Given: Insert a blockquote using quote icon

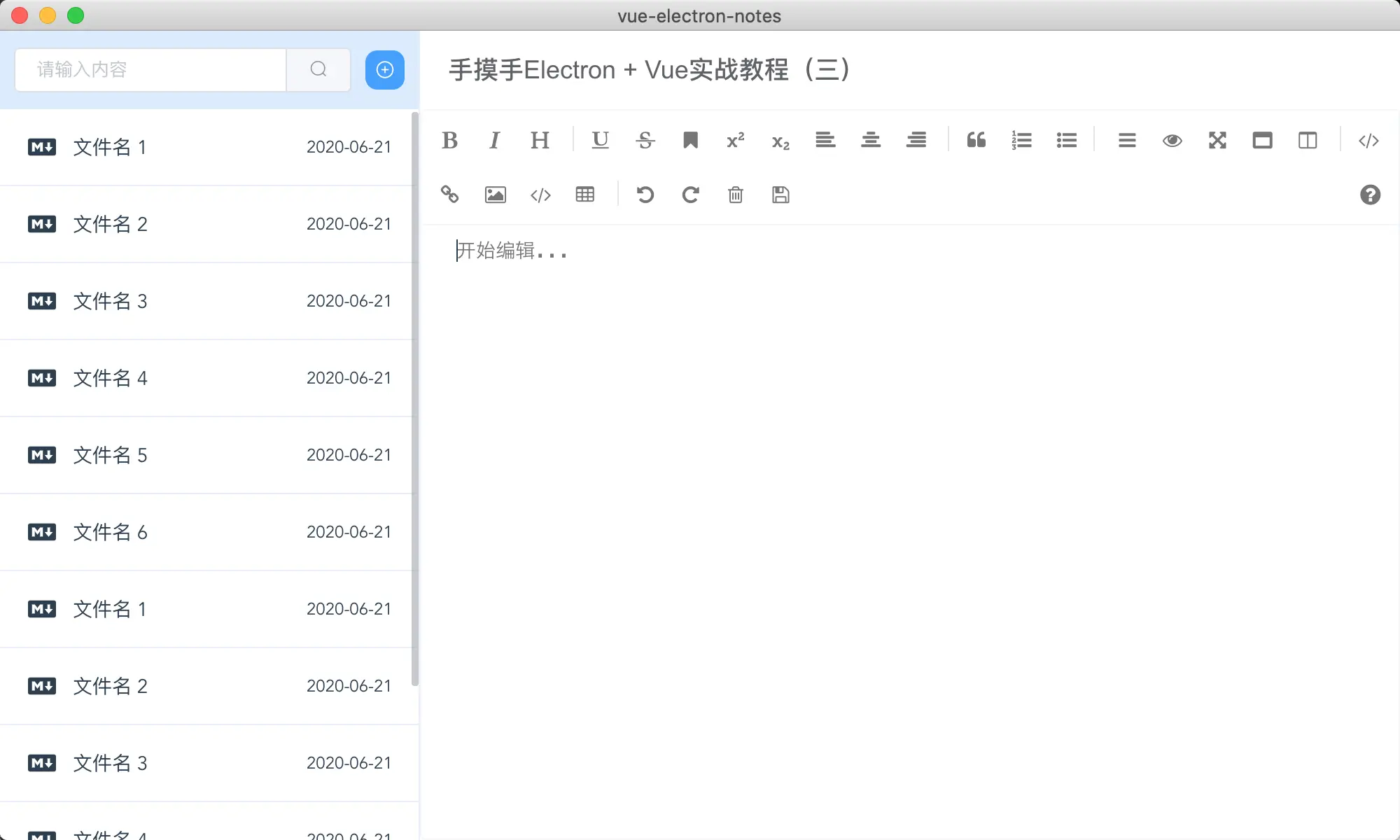Looking at the screenshot, I should click(x=976, y=141).
